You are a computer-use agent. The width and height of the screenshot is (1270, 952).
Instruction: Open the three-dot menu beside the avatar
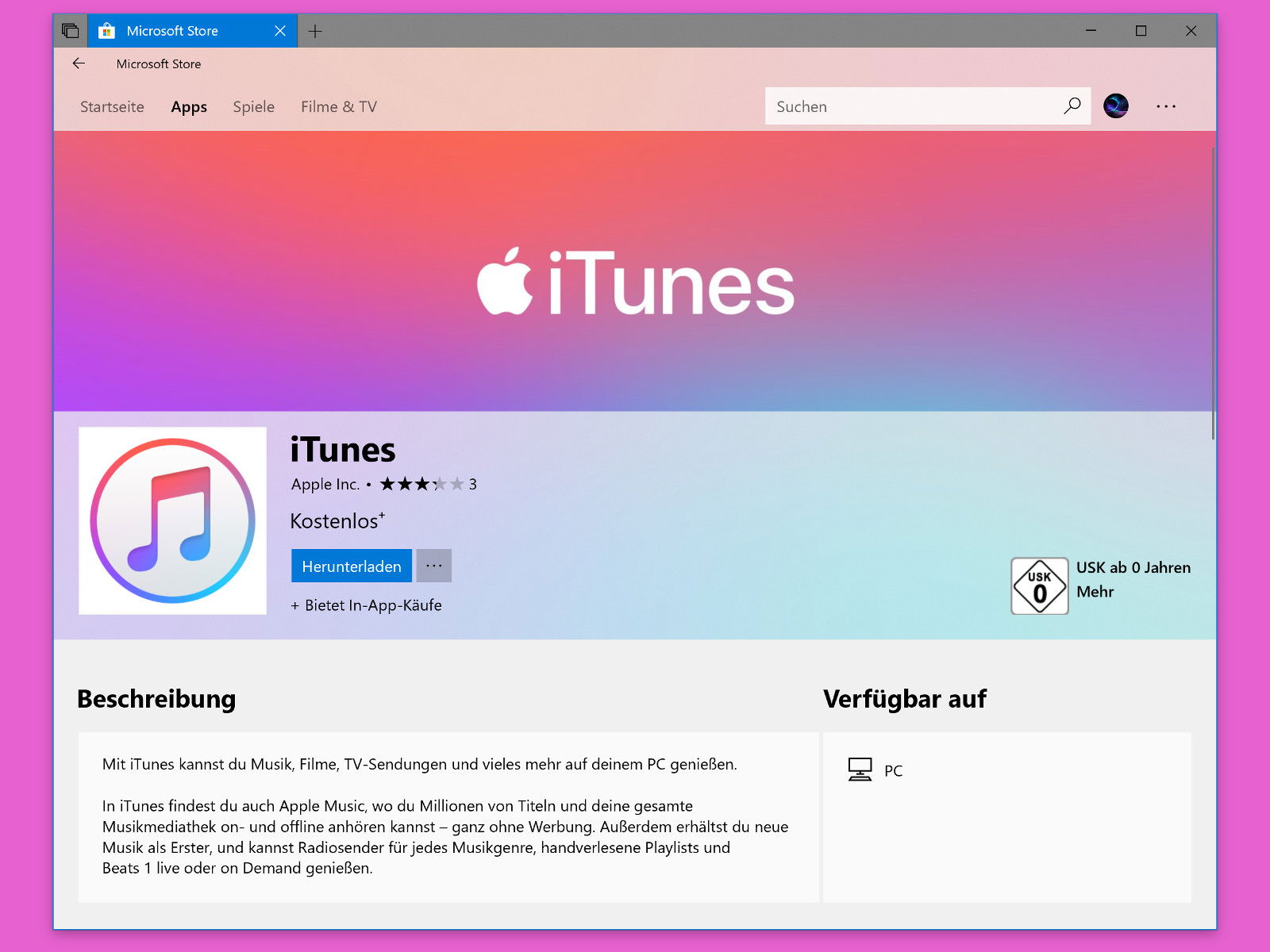pos(1166,106)
